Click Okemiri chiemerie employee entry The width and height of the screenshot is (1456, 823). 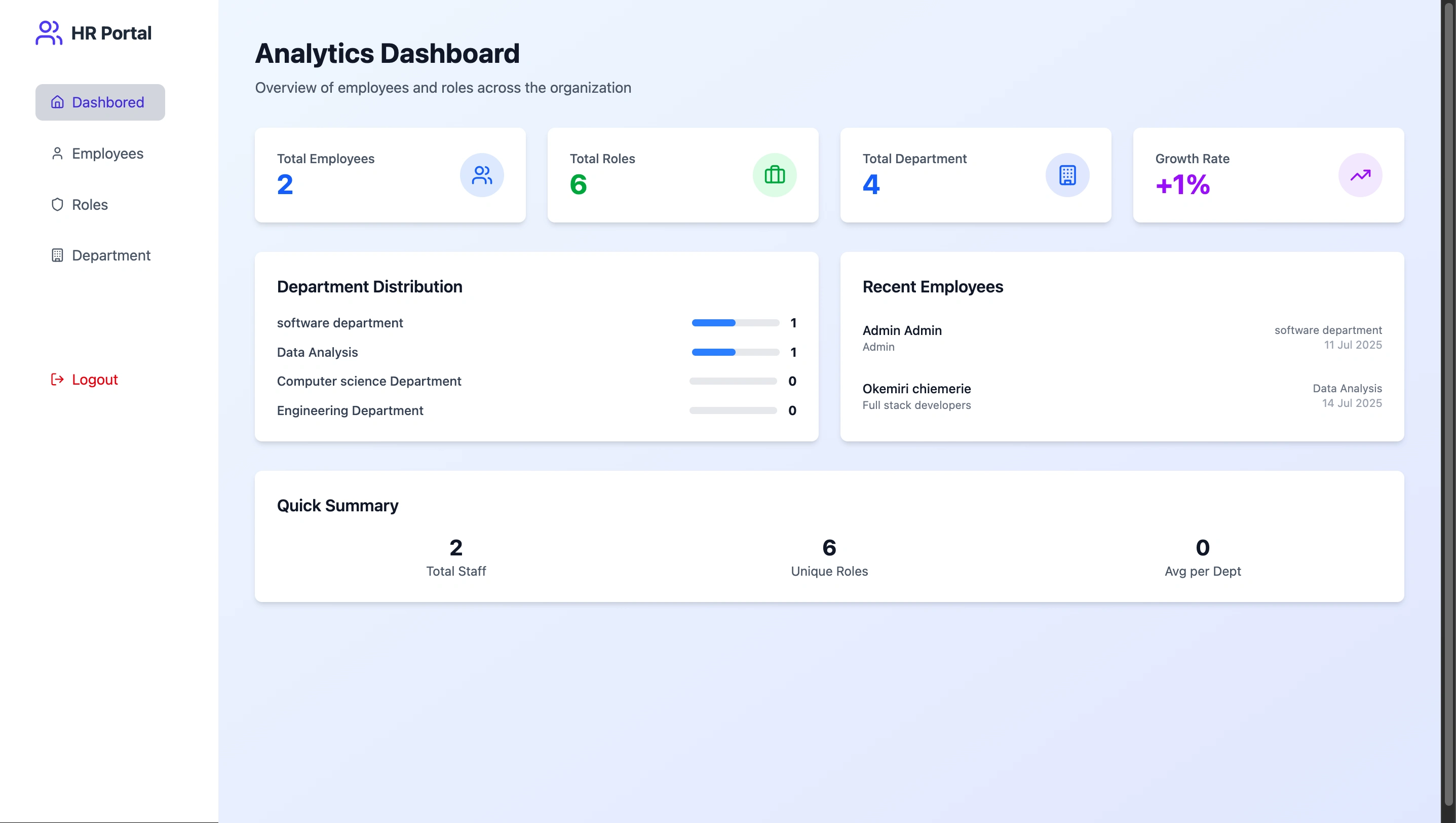[x=916, y=388]
